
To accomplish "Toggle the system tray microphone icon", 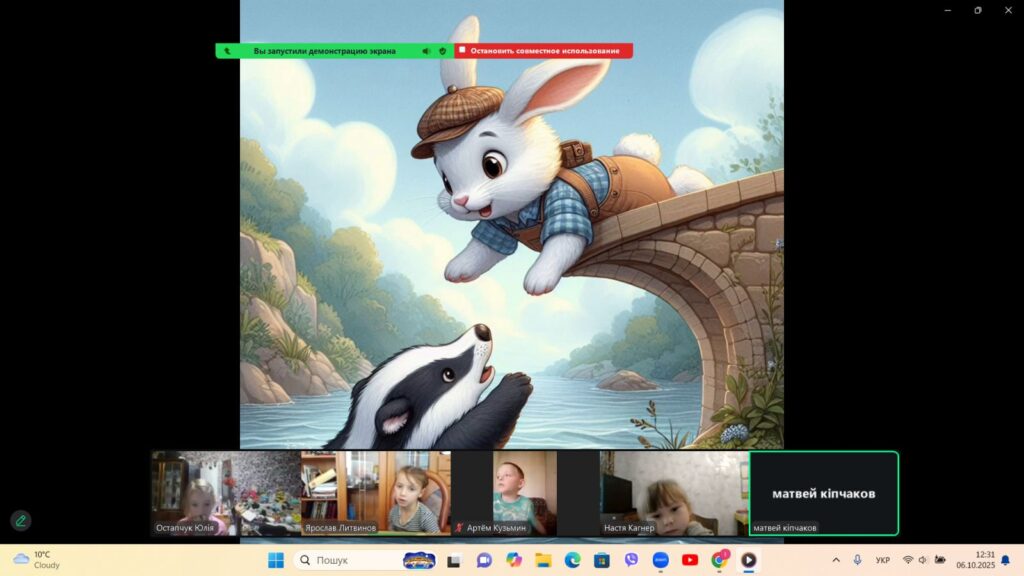I will (858, 560).
